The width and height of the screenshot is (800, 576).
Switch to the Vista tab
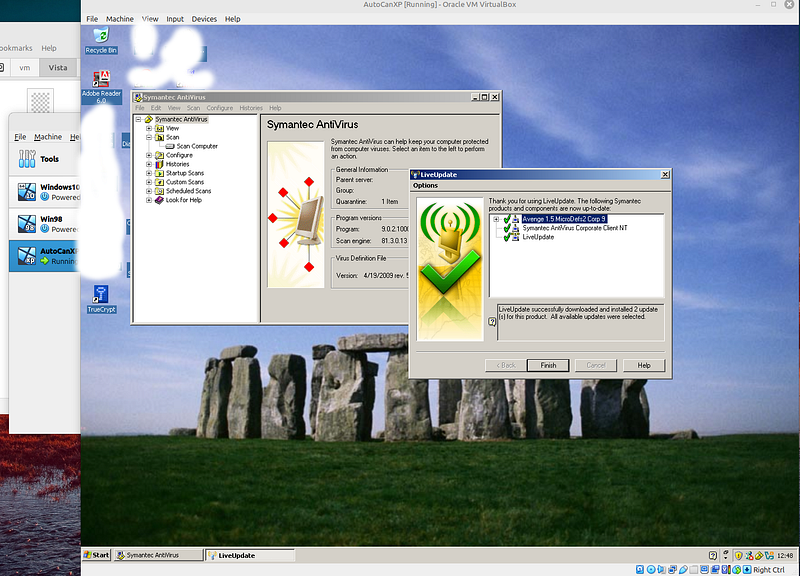coord(58,67)
